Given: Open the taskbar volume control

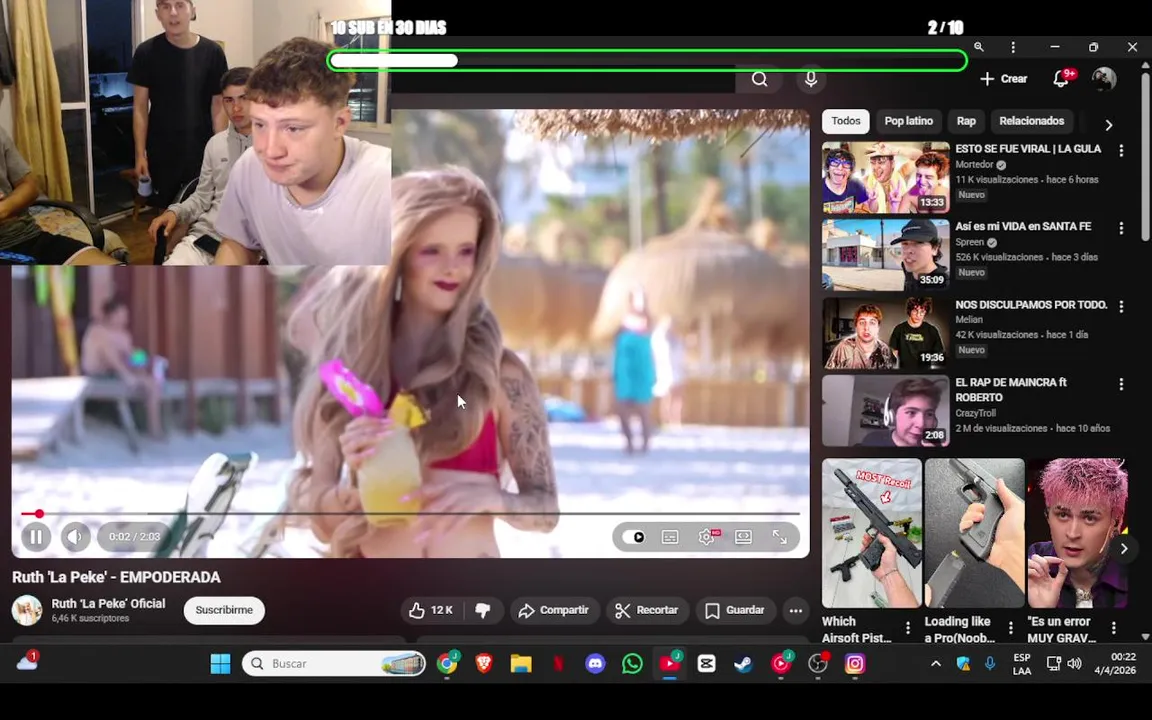Looking at the screenshot, I should (x=1074, y=664).
